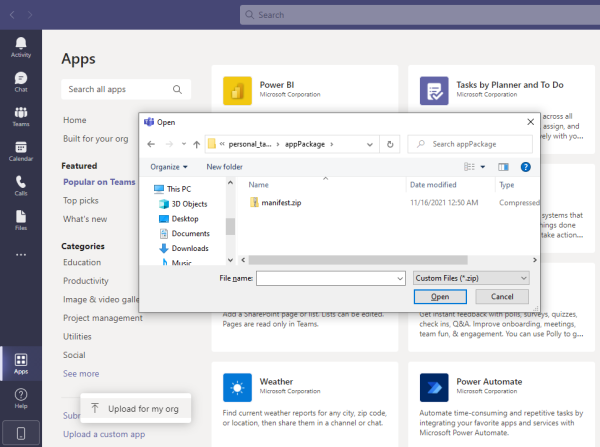Open dialog help question mark icon
The width and height of the screenshot is (600, 447).
525,167
